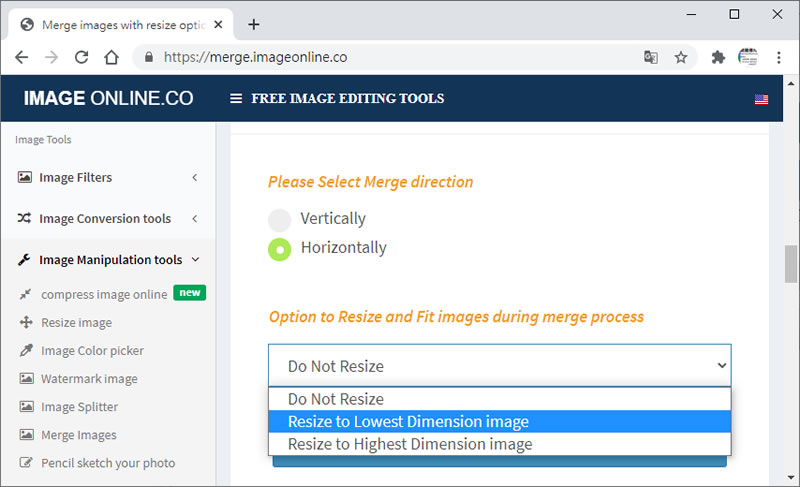Open the Resize image link
The width and height of the screenshot is (800, 487).
click(x=77, y=323)
